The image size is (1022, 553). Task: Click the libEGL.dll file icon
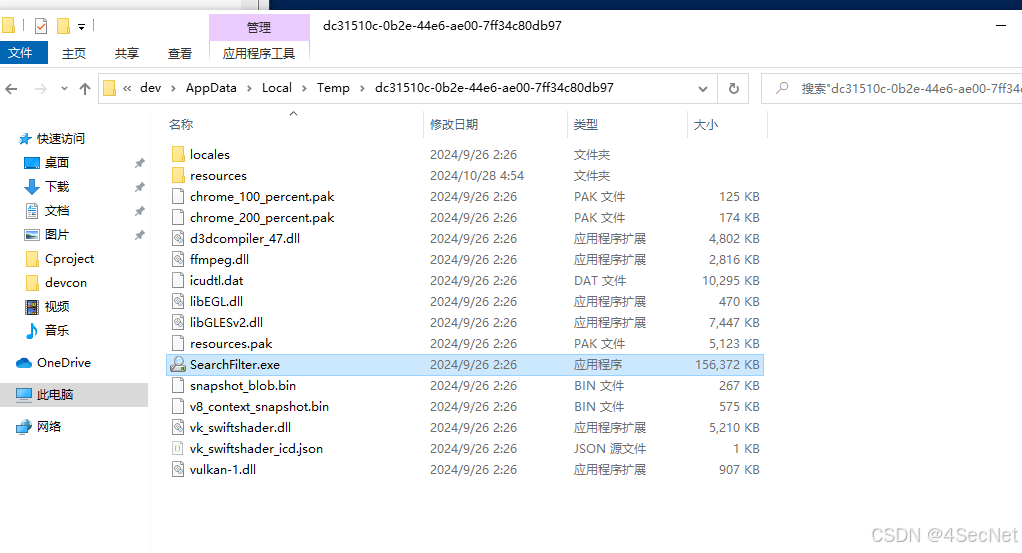178,301
